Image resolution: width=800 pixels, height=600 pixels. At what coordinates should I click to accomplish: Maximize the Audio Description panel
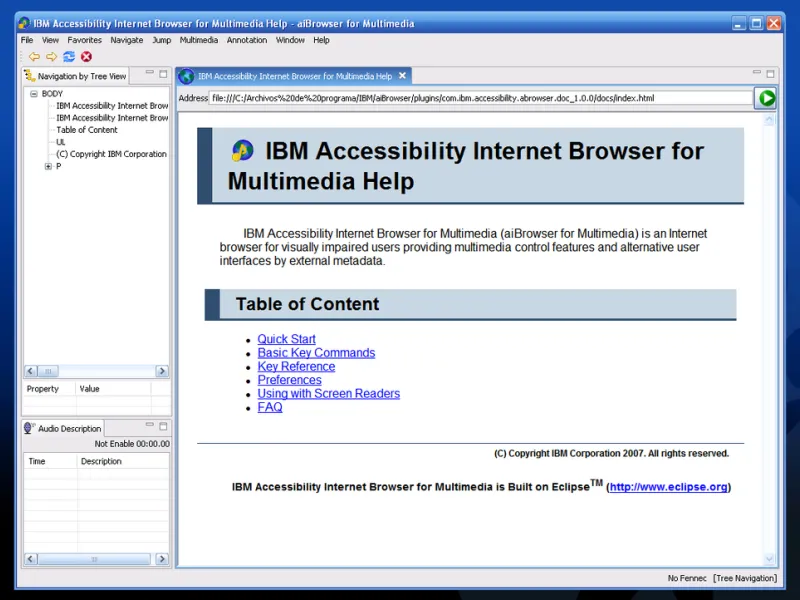pos(163,426)
